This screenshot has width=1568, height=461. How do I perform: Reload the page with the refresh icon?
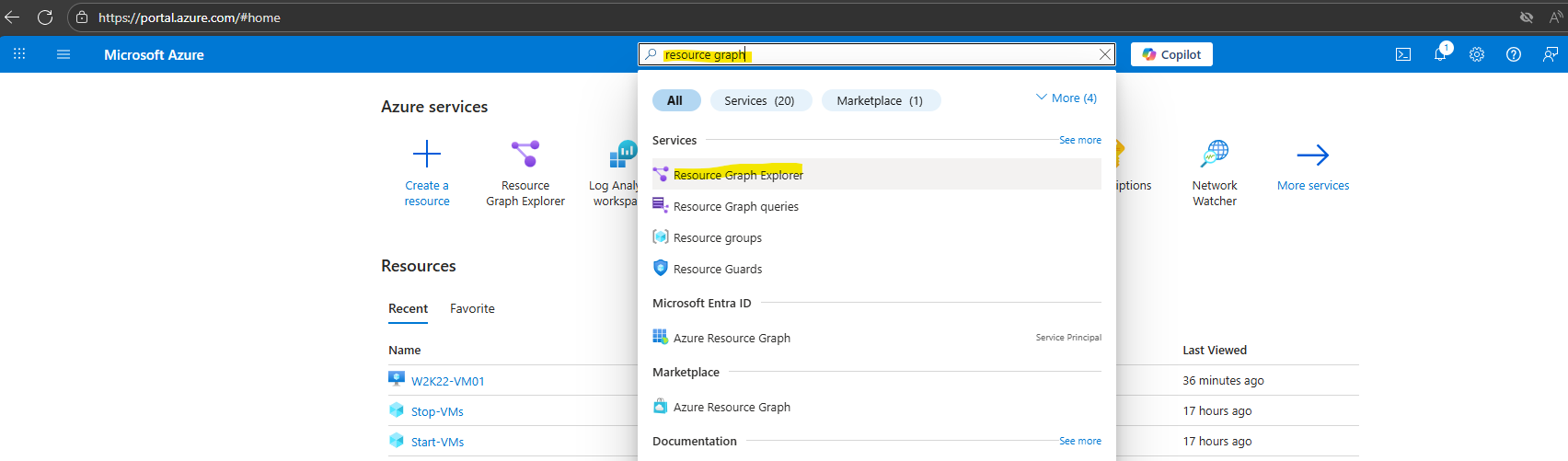pyautogui.click(x=45, y=17)
